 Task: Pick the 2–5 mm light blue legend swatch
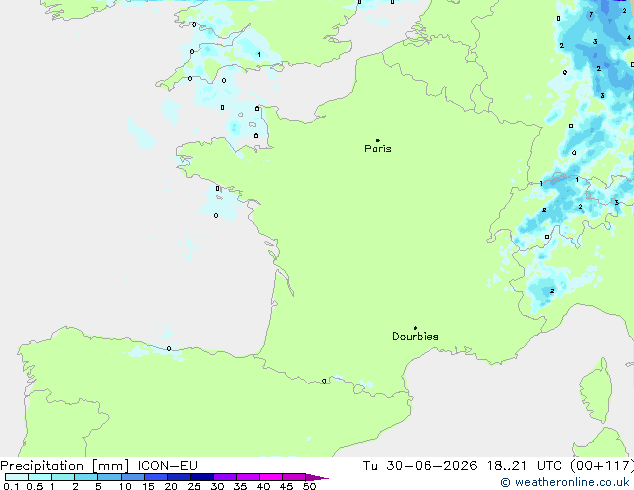point(86,477)
